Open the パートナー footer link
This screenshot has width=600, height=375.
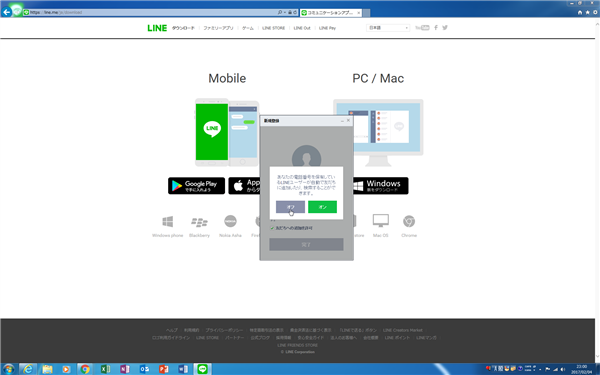(x=234, y=338)
